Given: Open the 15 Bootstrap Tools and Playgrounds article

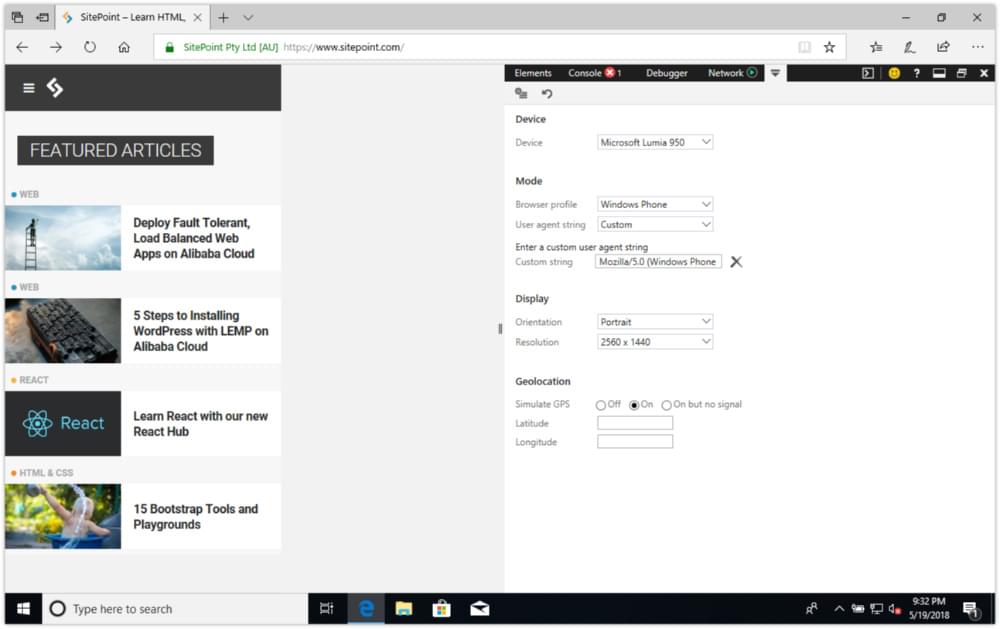Looking at the screenshot, I should pos(196,516).
